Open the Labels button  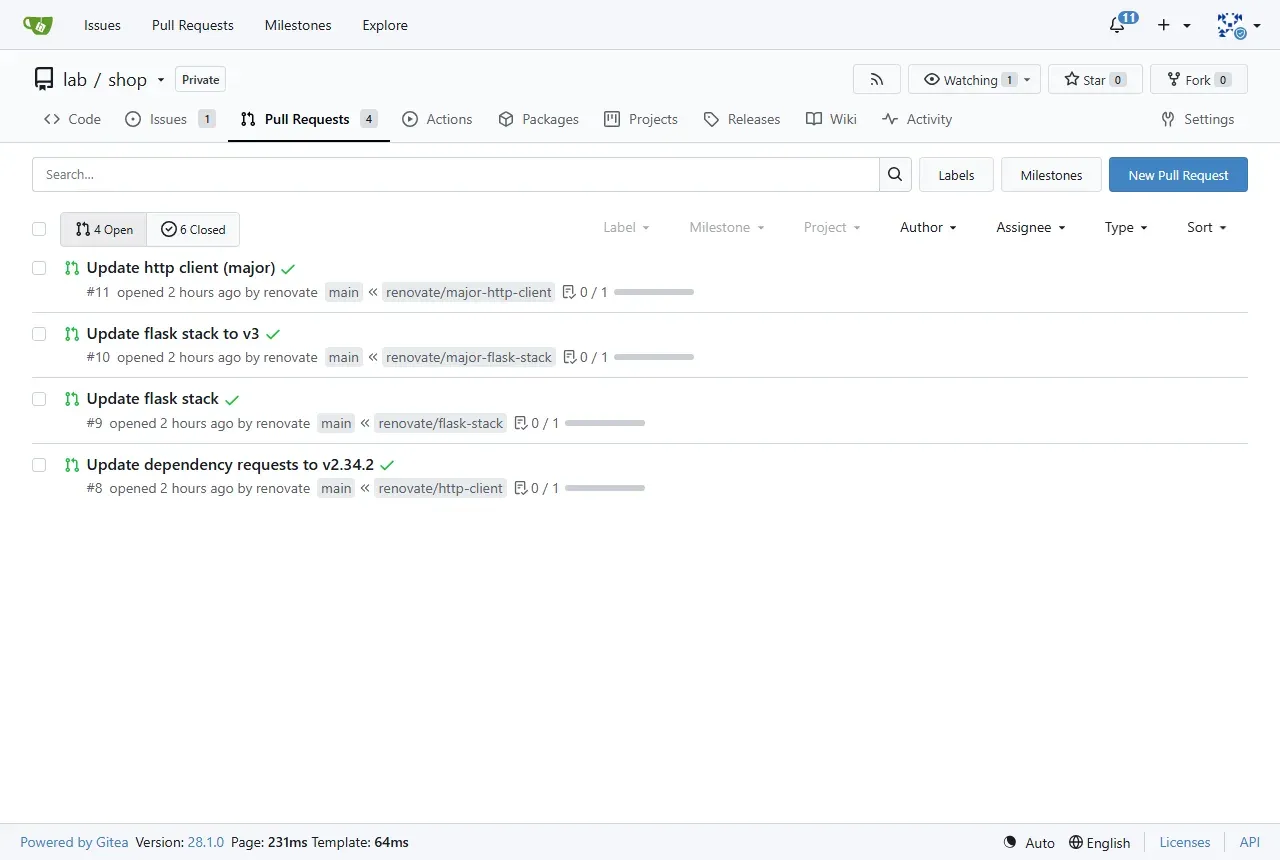[x=956, y=175]
